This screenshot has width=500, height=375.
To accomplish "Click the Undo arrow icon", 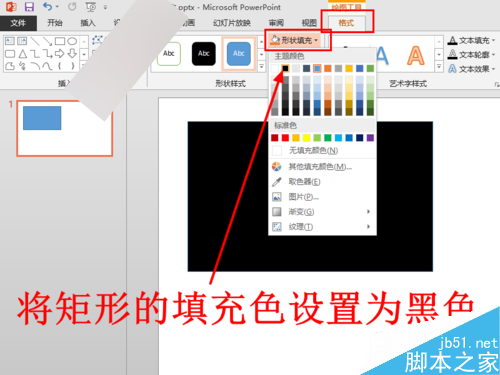I will (x=47, y=6).
